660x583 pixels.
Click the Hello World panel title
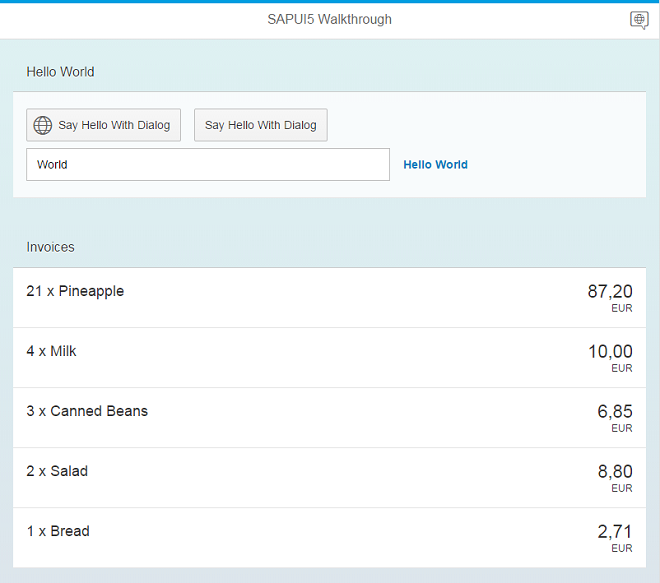60,72
